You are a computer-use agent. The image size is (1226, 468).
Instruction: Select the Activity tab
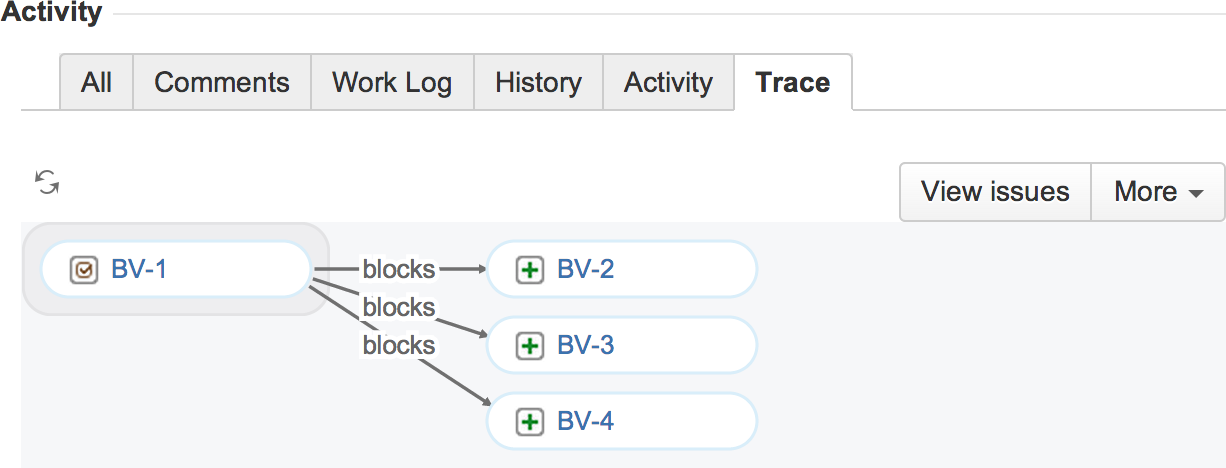(668, 82)
